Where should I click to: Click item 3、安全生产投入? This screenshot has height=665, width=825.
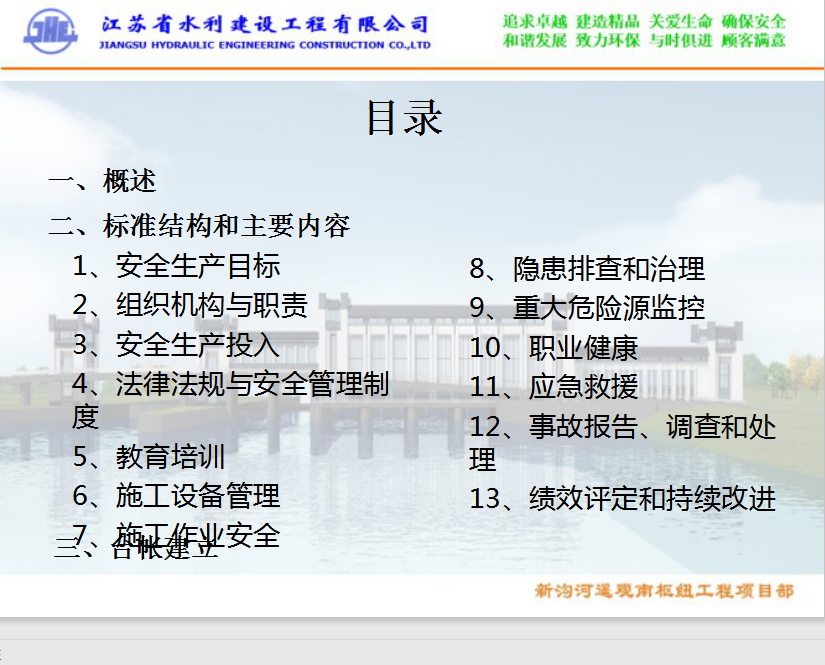pos(176,345)
